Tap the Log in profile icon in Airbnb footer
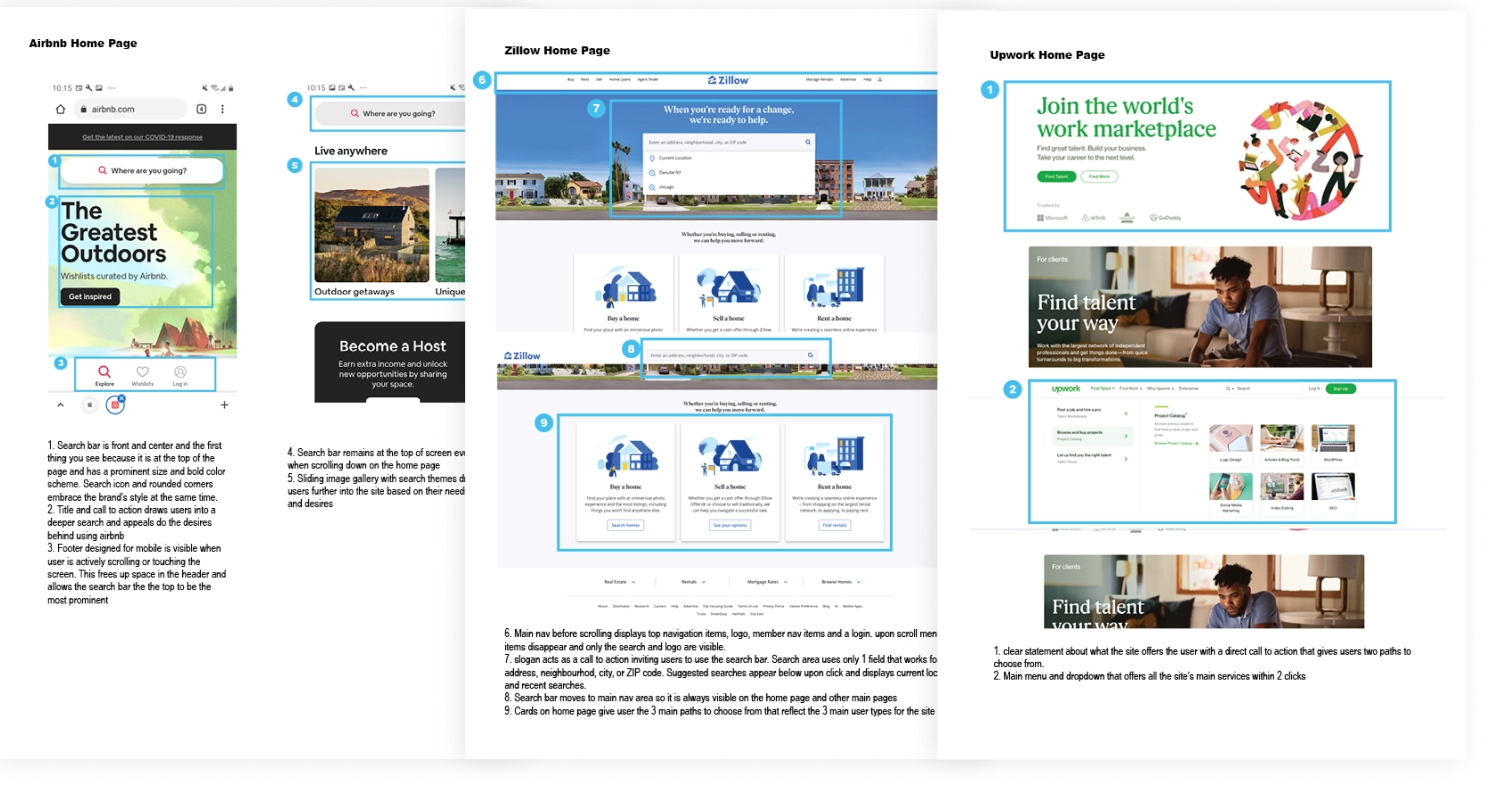 click(180, 372)
